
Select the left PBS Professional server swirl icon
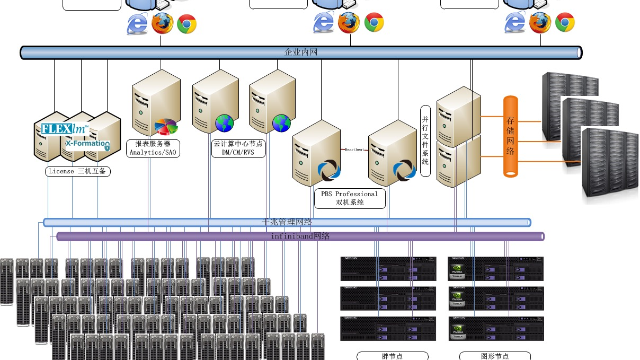pos(329,170)
